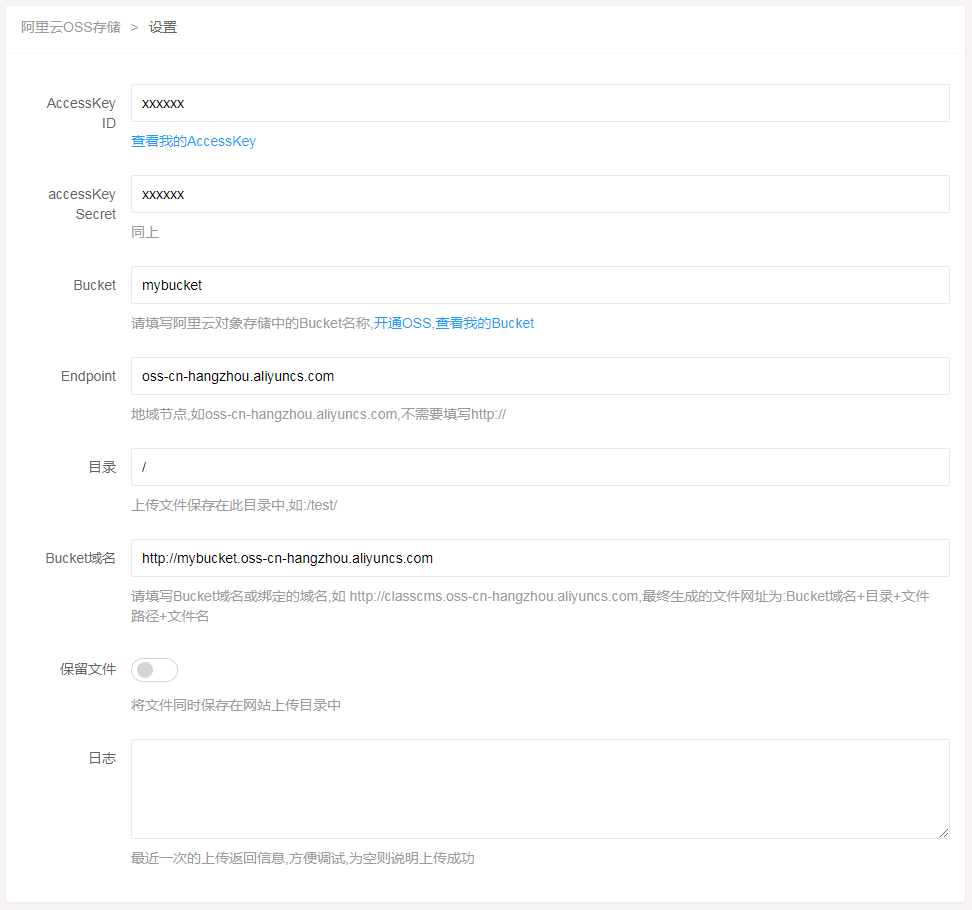Click inside the 日志 log textarea
The width and height of the screenshot is (972, 910).
coord(540,789)
